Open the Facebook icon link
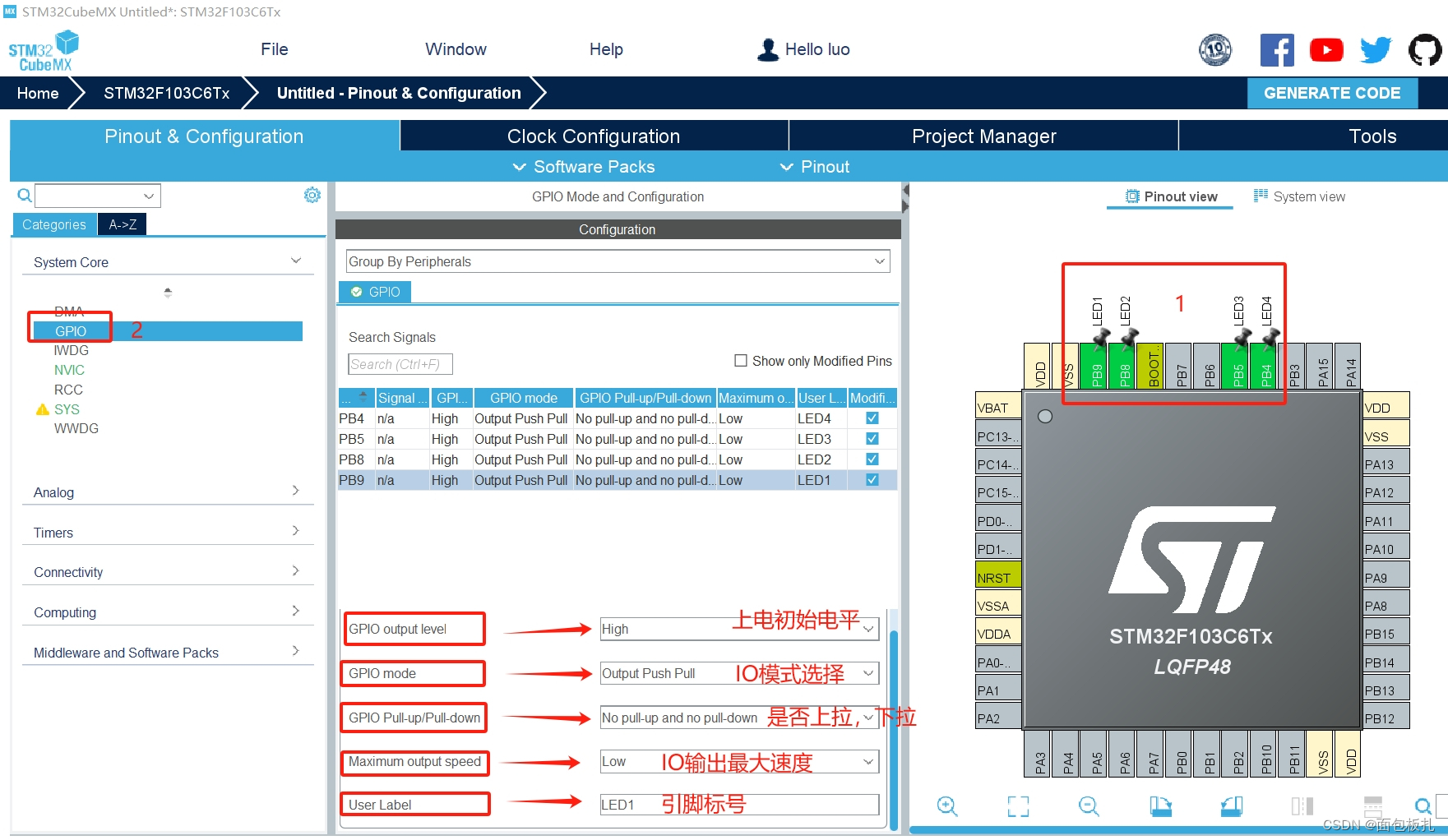Image resolution: width=1448 pixels, height=840 pixels. [x=1277, y=50]
